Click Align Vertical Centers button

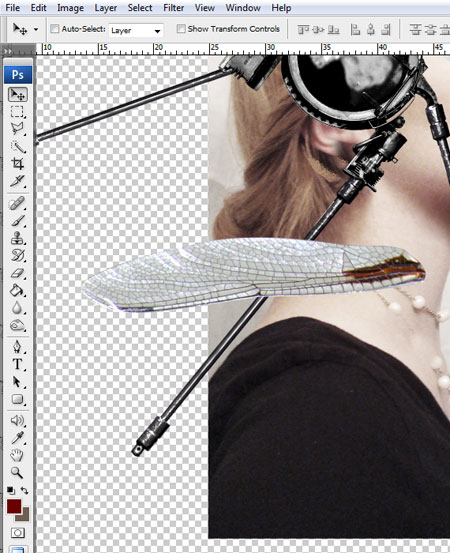[318, 30]
